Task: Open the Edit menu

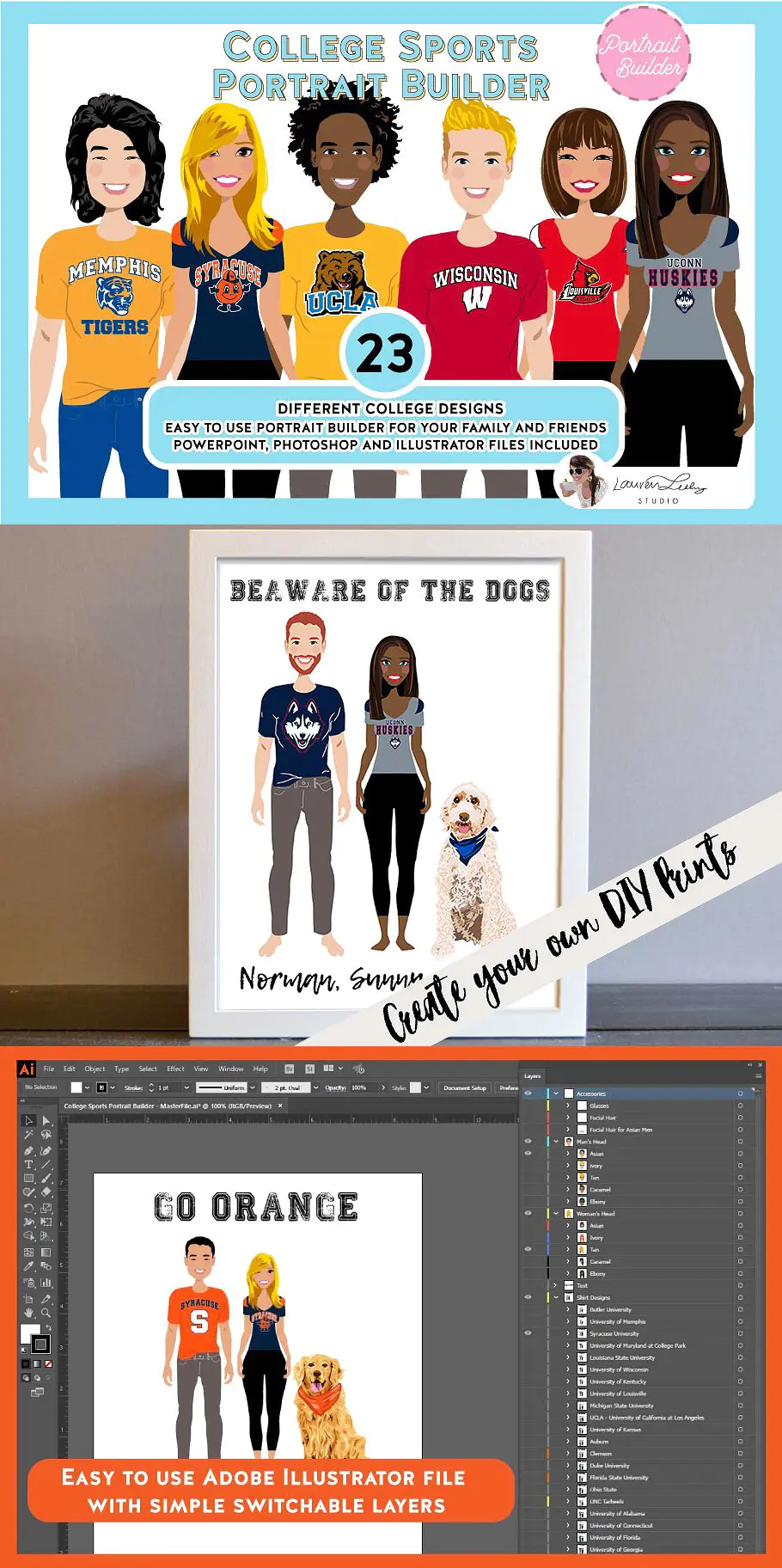Action: tap(70, 1069)
